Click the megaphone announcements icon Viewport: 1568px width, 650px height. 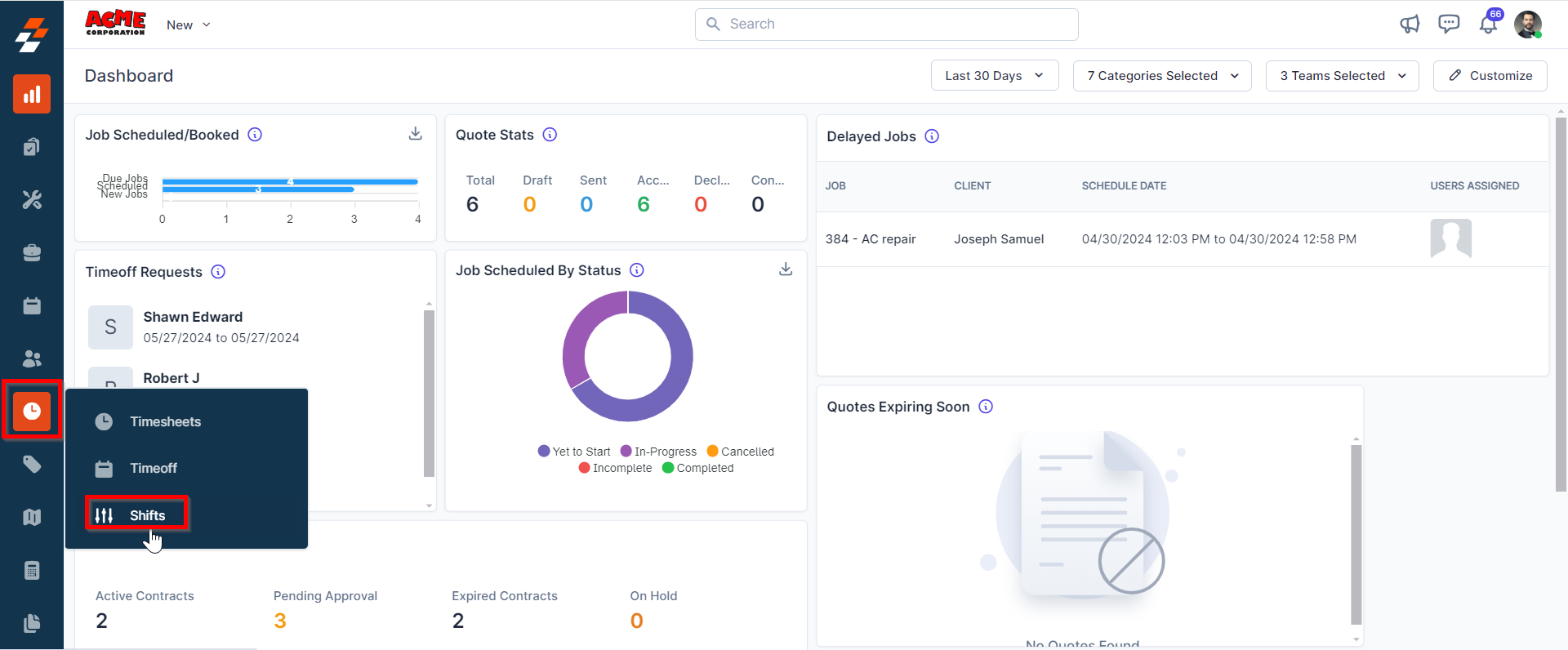pos(1410,24)
